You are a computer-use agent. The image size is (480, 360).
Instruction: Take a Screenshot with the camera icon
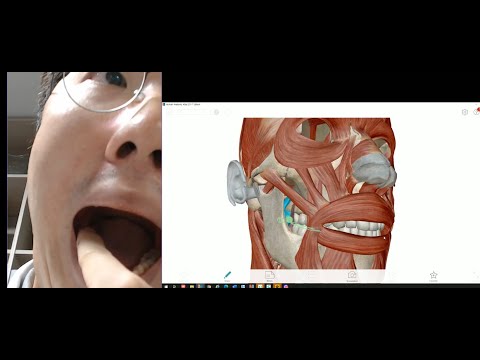point(352,276)
